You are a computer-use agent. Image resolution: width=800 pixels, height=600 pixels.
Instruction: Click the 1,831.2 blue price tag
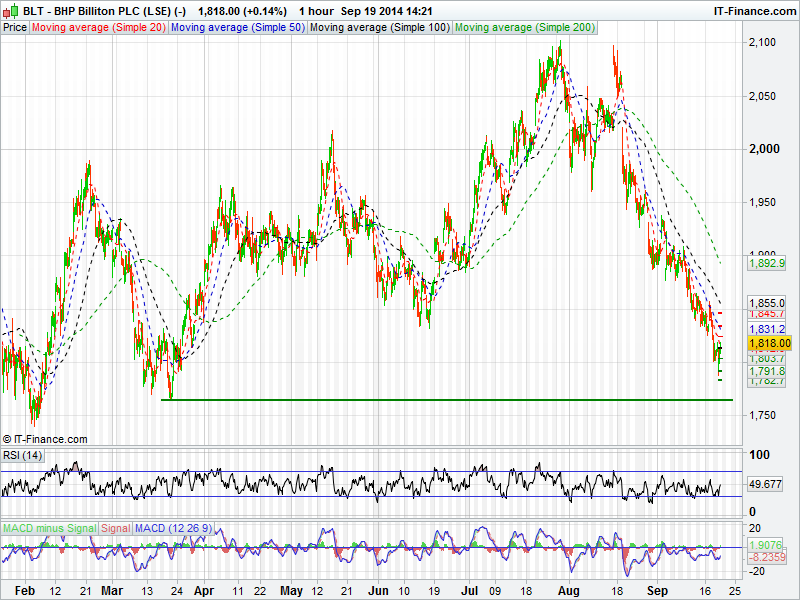click(767, 329)
